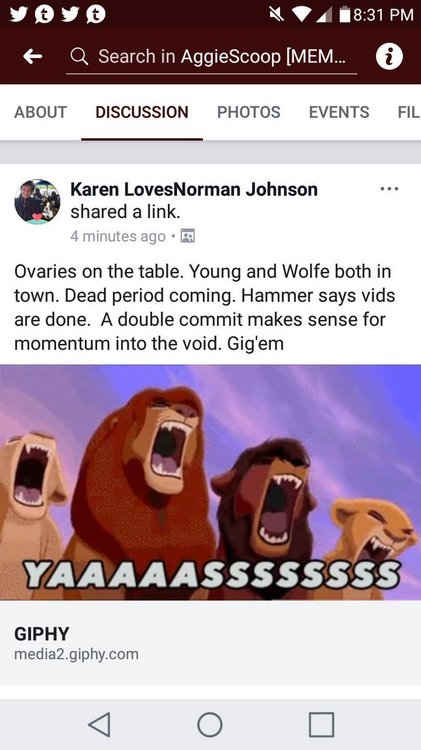The width and height of the screenshot is (421, 750).
Task: Open the partially visible Files tab
Action: tap(409, 112)
